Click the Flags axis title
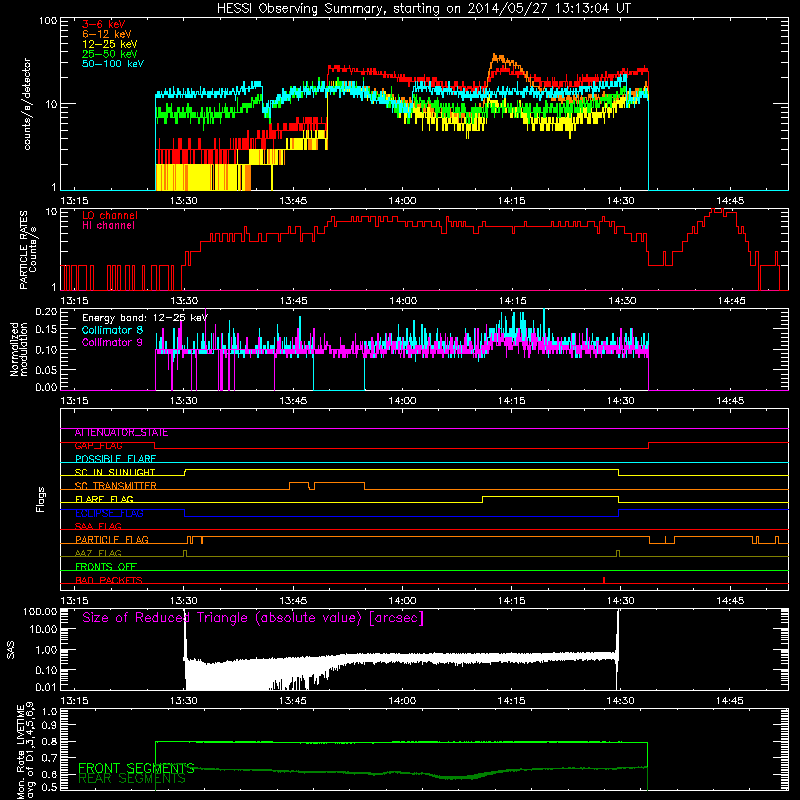The height and width of the screenshot is (800, 800). pos(41,500)
